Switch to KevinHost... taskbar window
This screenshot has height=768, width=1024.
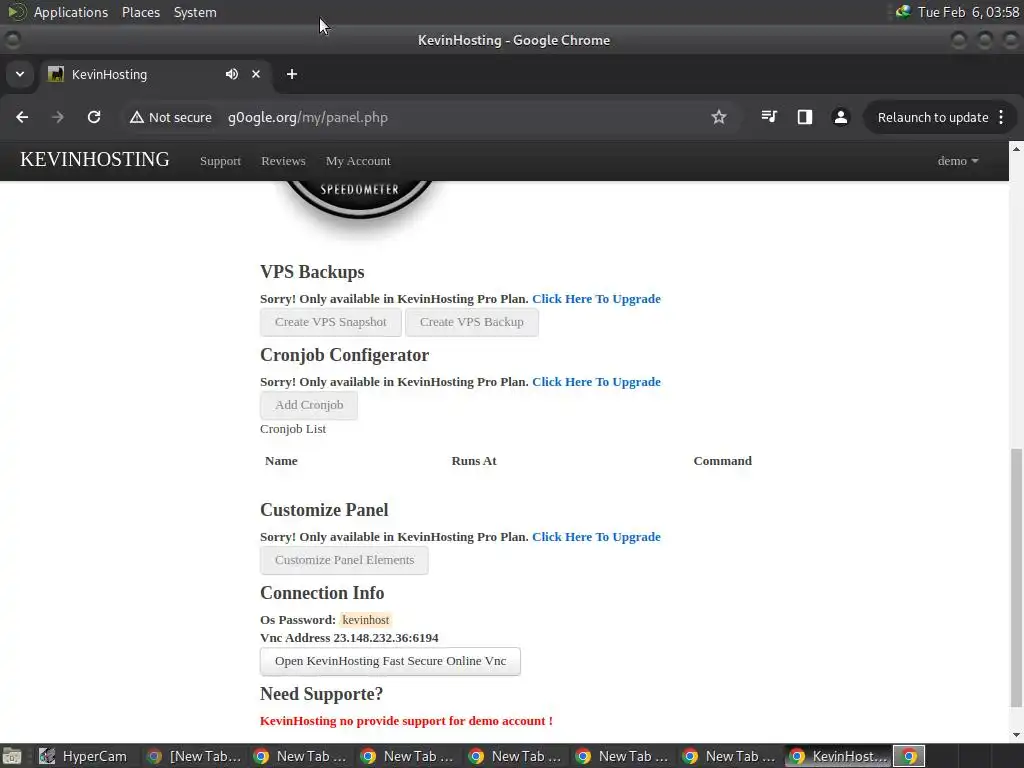click(x=839, y=756)
